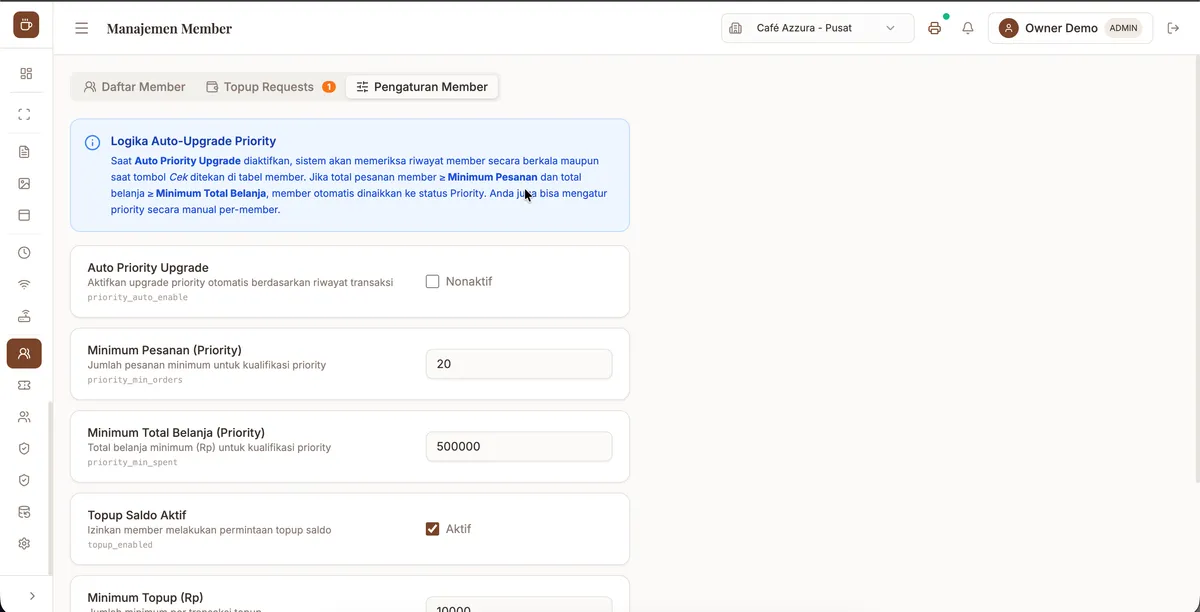Click the "topup_enabled" key text

point(120,545)
